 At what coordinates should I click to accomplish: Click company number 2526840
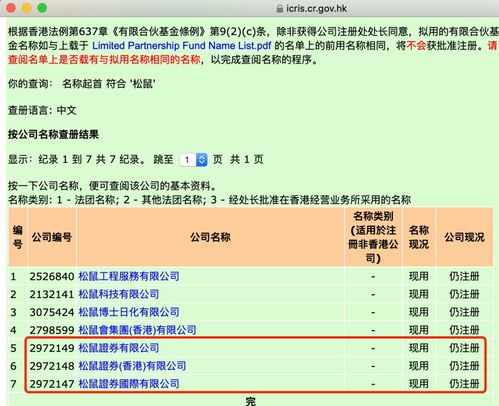click(x=52, y=276)
